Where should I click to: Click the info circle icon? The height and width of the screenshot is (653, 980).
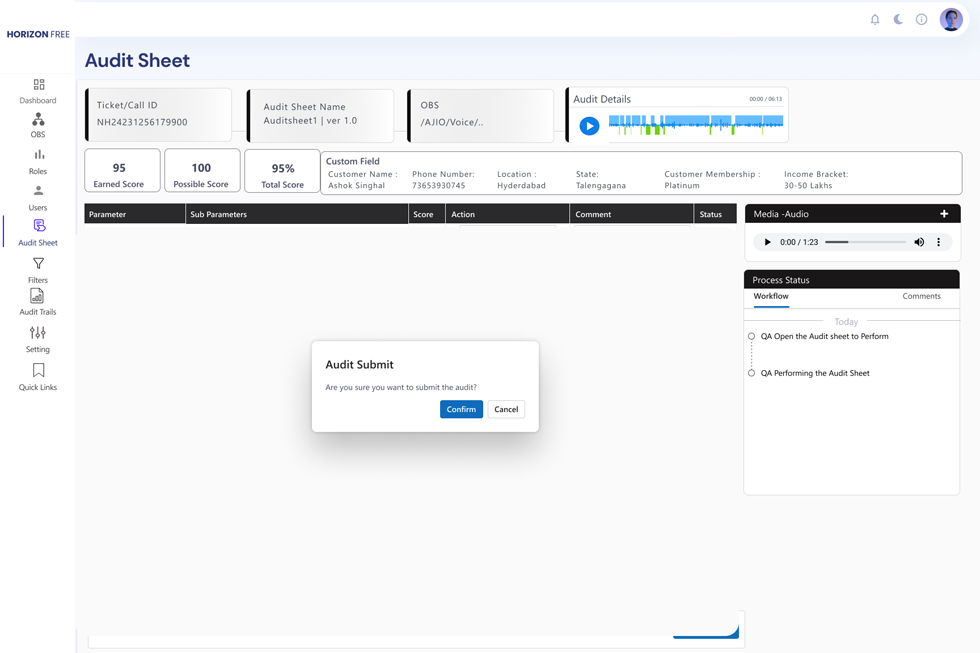921,19
